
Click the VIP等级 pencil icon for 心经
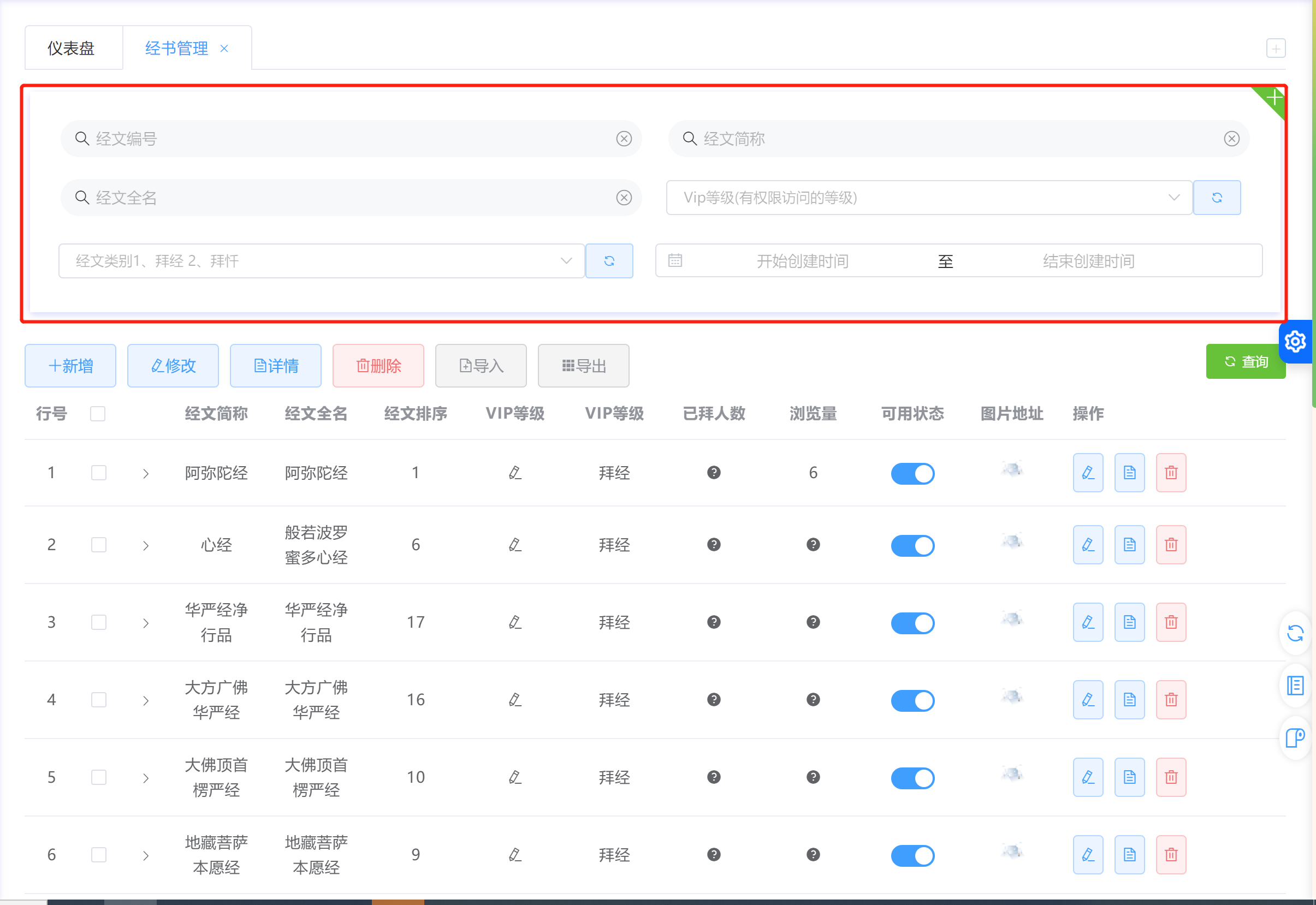pyautogui.click(x=514, y=544)
